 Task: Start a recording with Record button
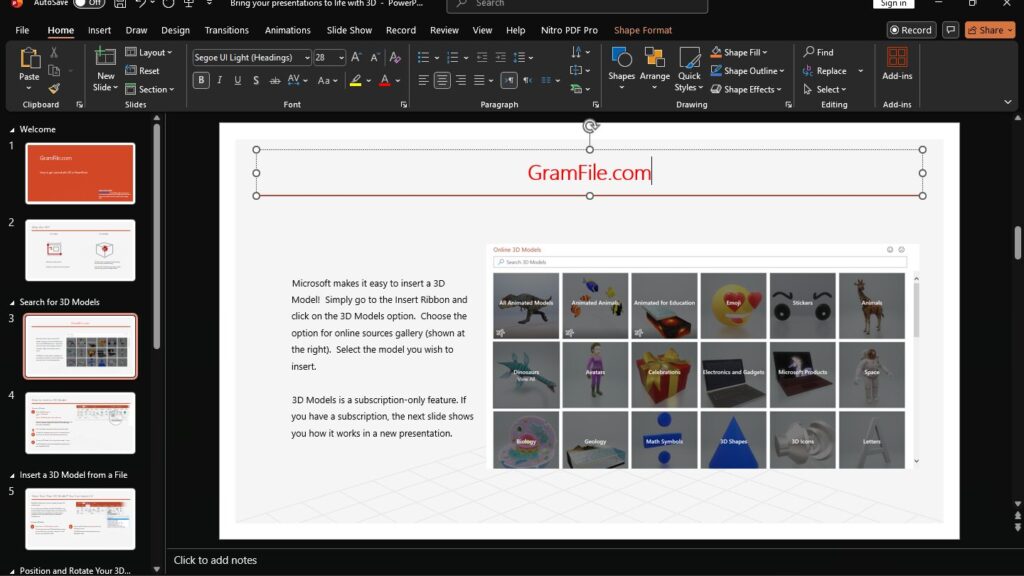click(910, 30)
